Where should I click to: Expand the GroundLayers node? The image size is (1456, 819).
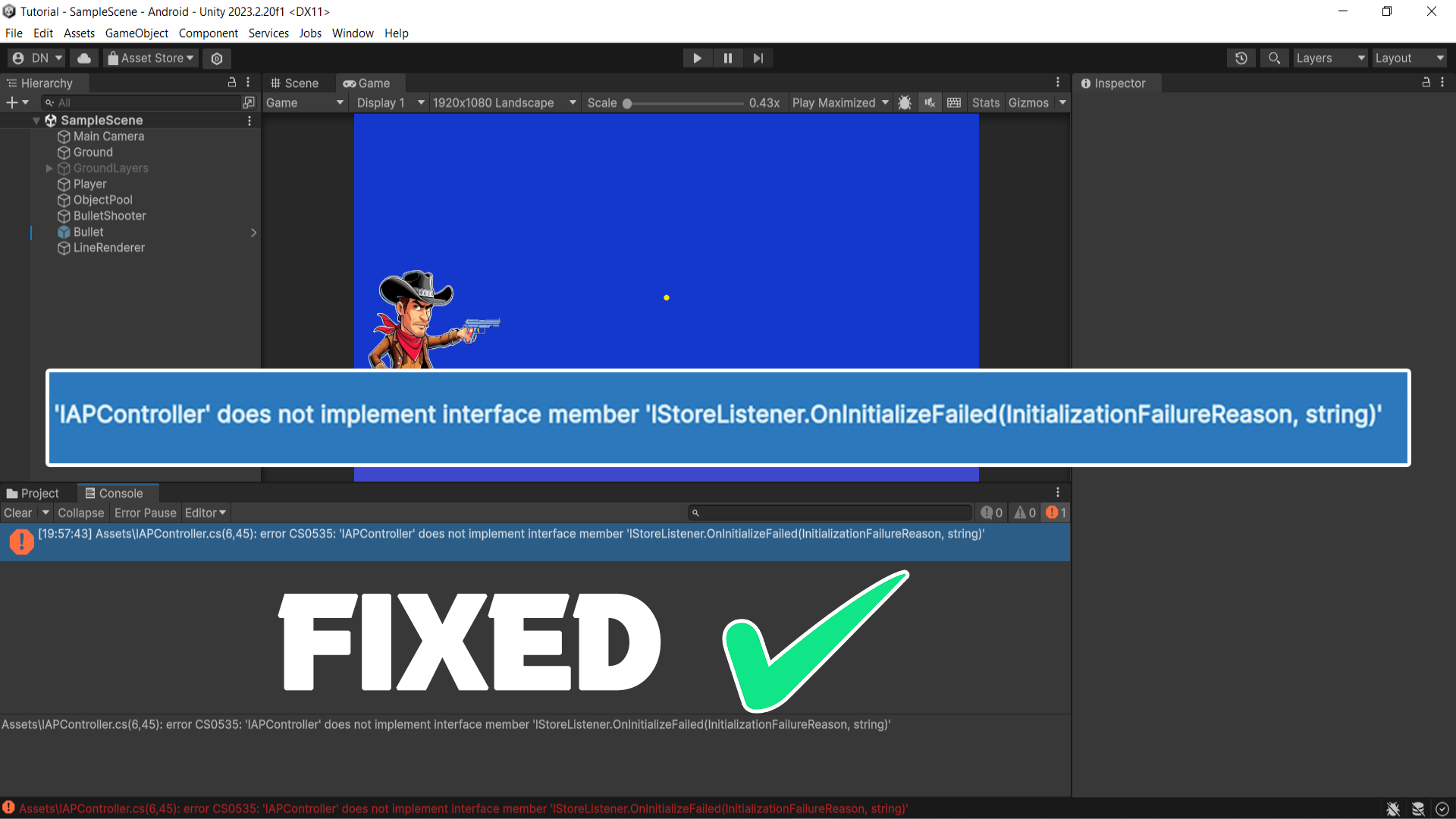[49, 168]
